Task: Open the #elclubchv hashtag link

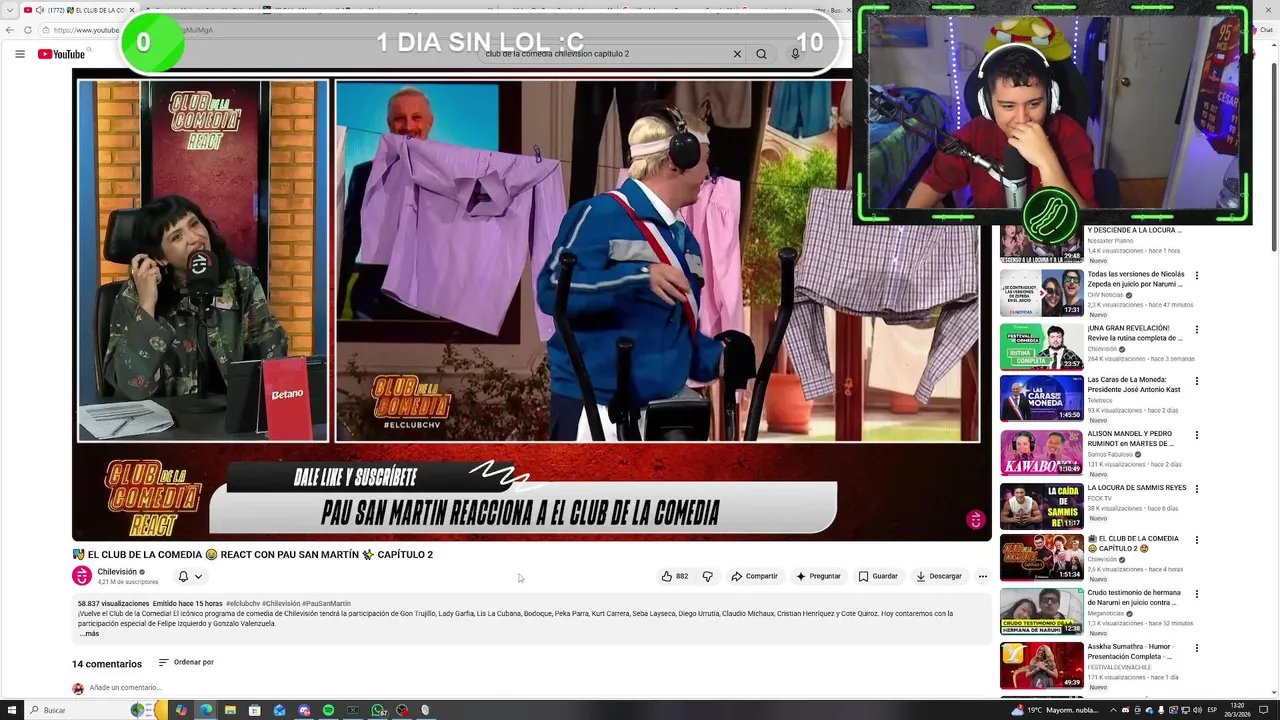Action: pos(243,604)
